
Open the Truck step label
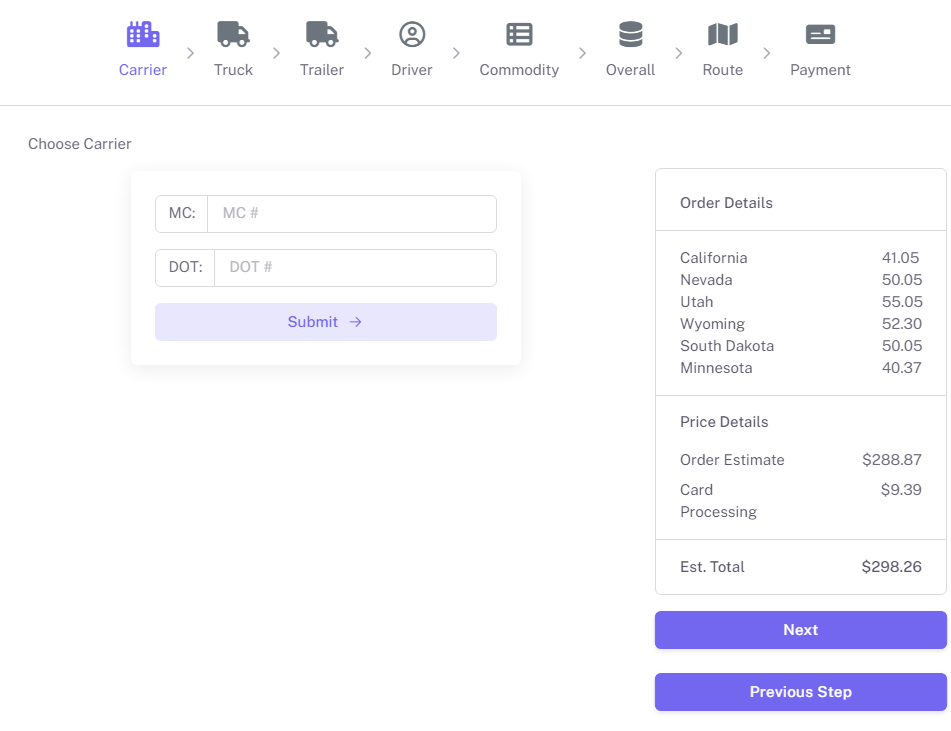[x=233, y=70]
